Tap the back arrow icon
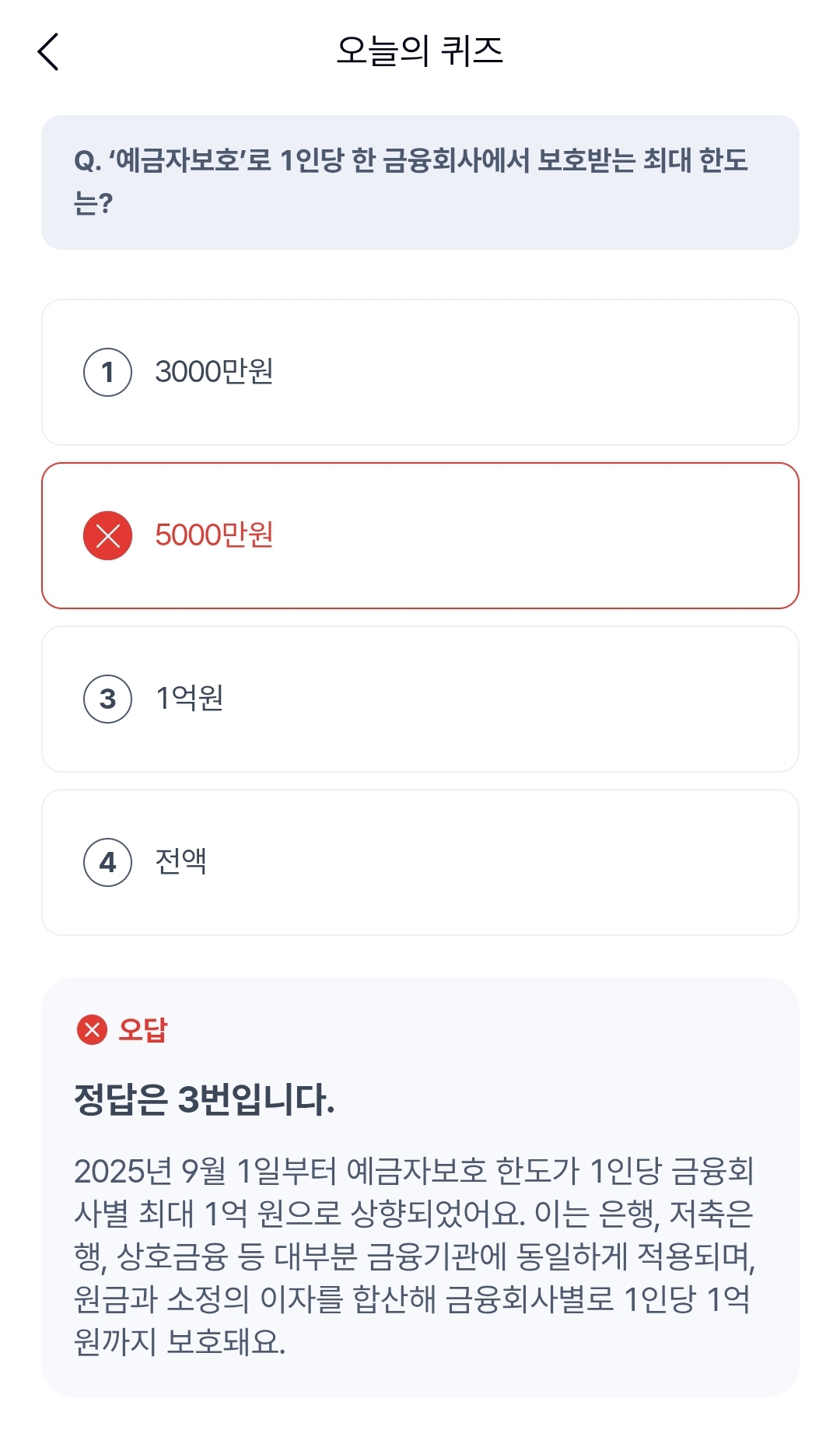Image resolution: width=840 pixels, height=1444 pixels. tap(48, 52)
